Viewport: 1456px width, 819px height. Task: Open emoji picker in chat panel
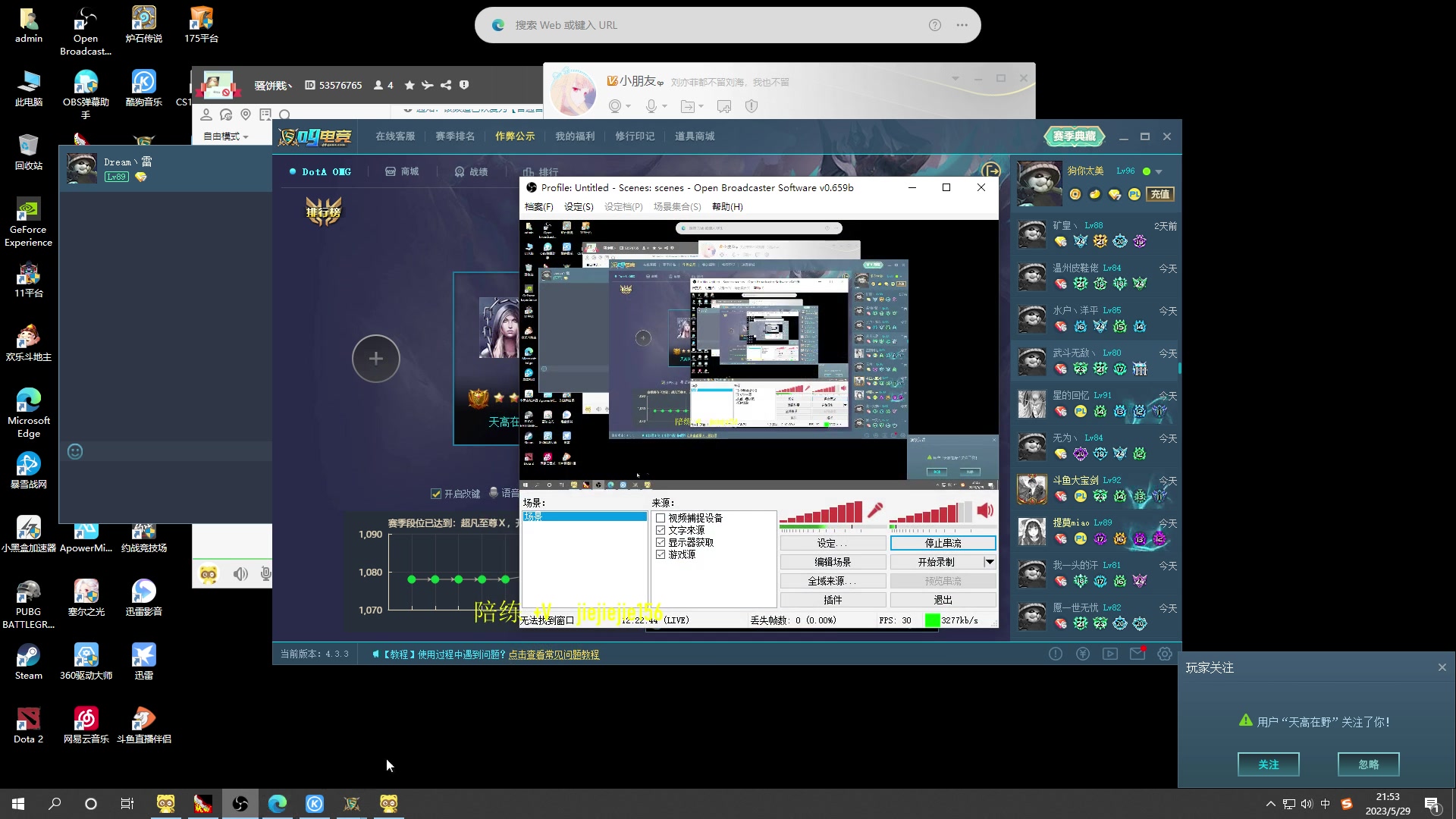click(75, 452)
